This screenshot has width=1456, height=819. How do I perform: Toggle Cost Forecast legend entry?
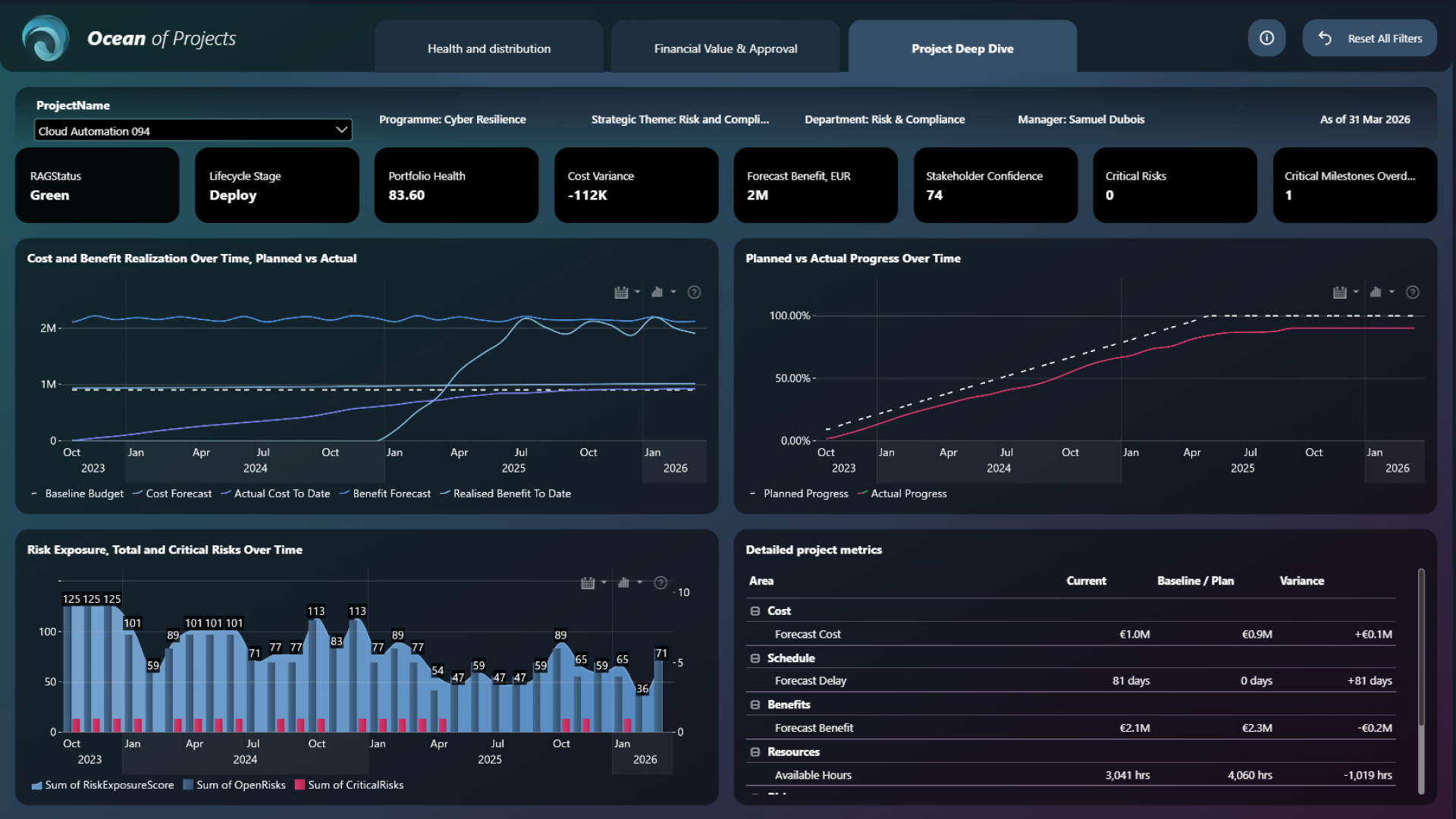pos(172,494)
